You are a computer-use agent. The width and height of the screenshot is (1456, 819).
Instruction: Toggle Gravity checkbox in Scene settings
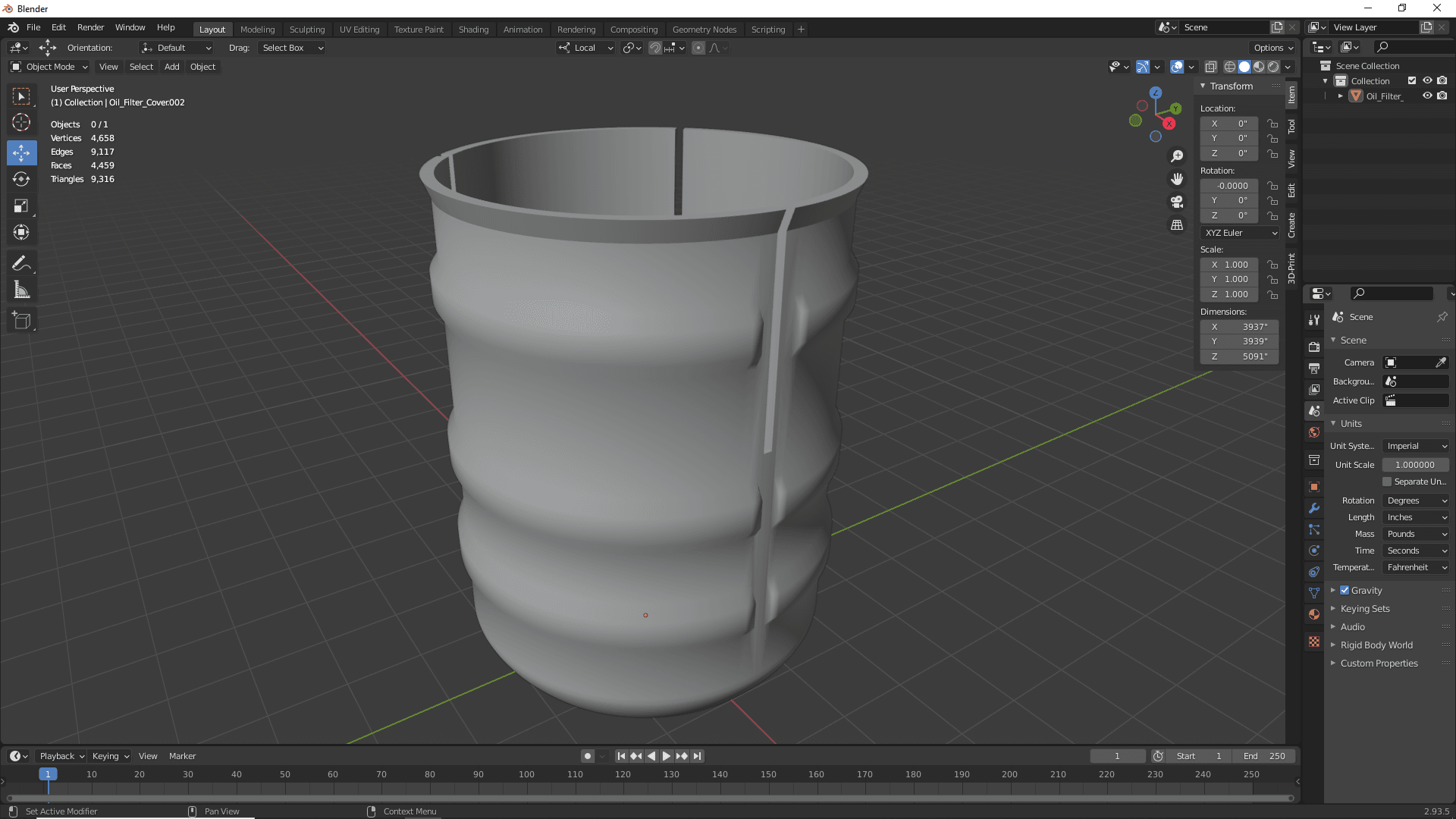pyautogui.click(x=1346, y=590)
